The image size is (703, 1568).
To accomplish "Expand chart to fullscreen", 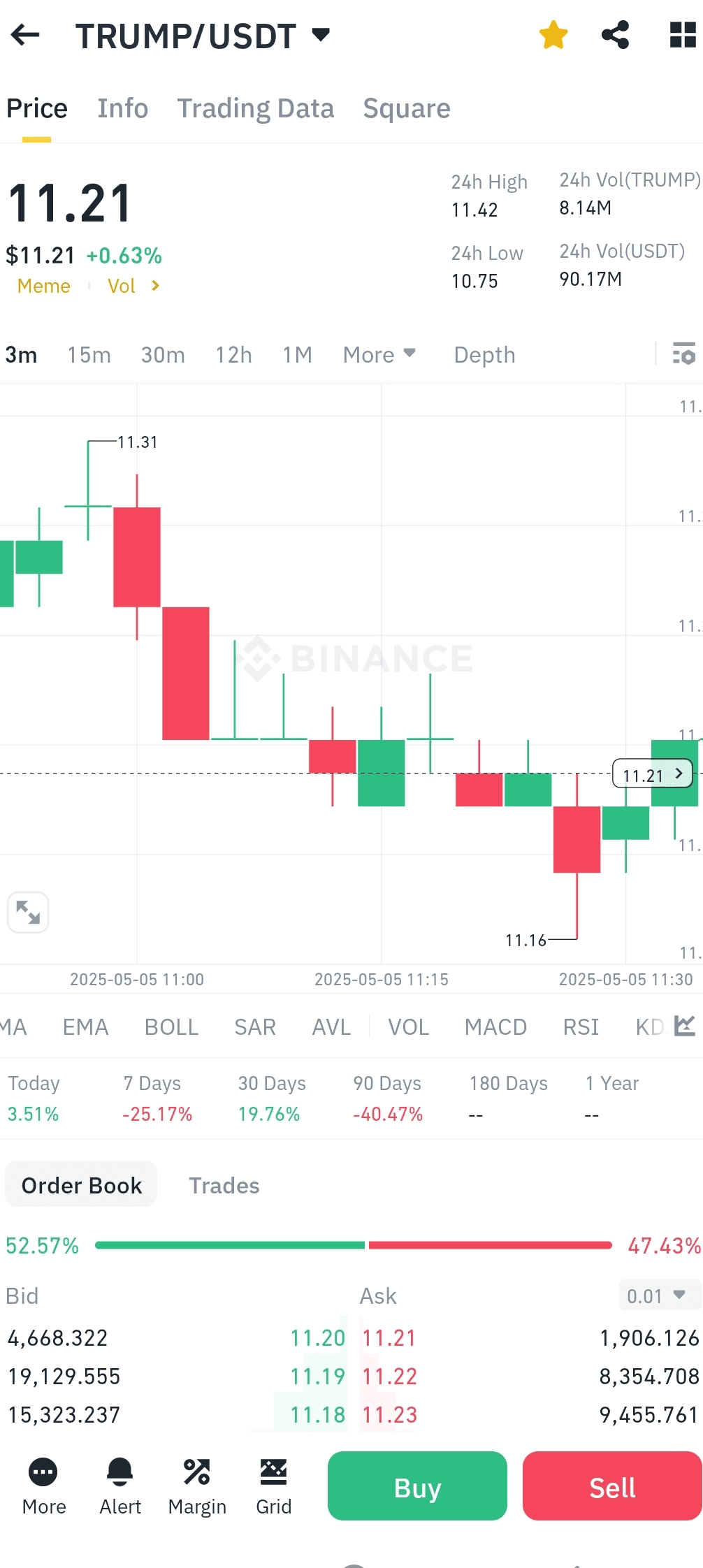I will (28, 912).
